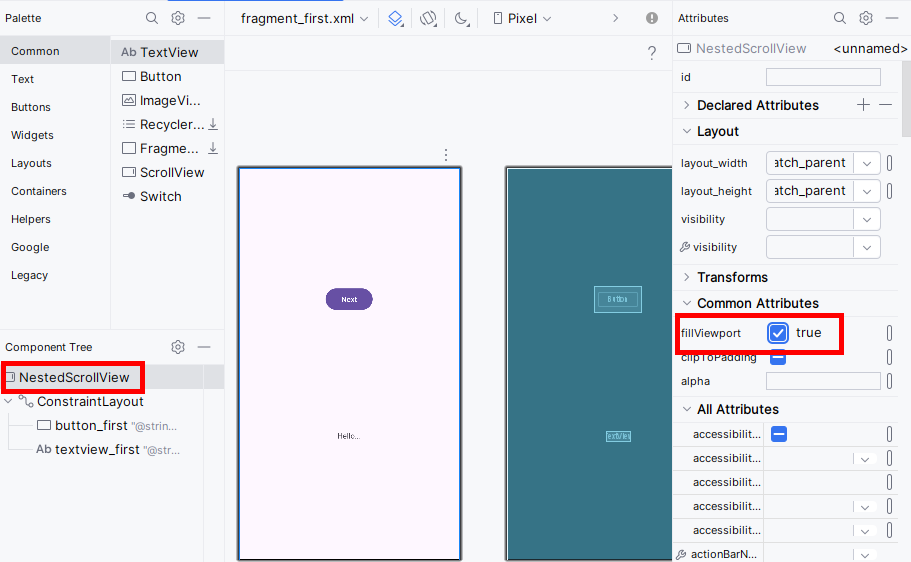Select the Buttons palette category

pos(31,107)
